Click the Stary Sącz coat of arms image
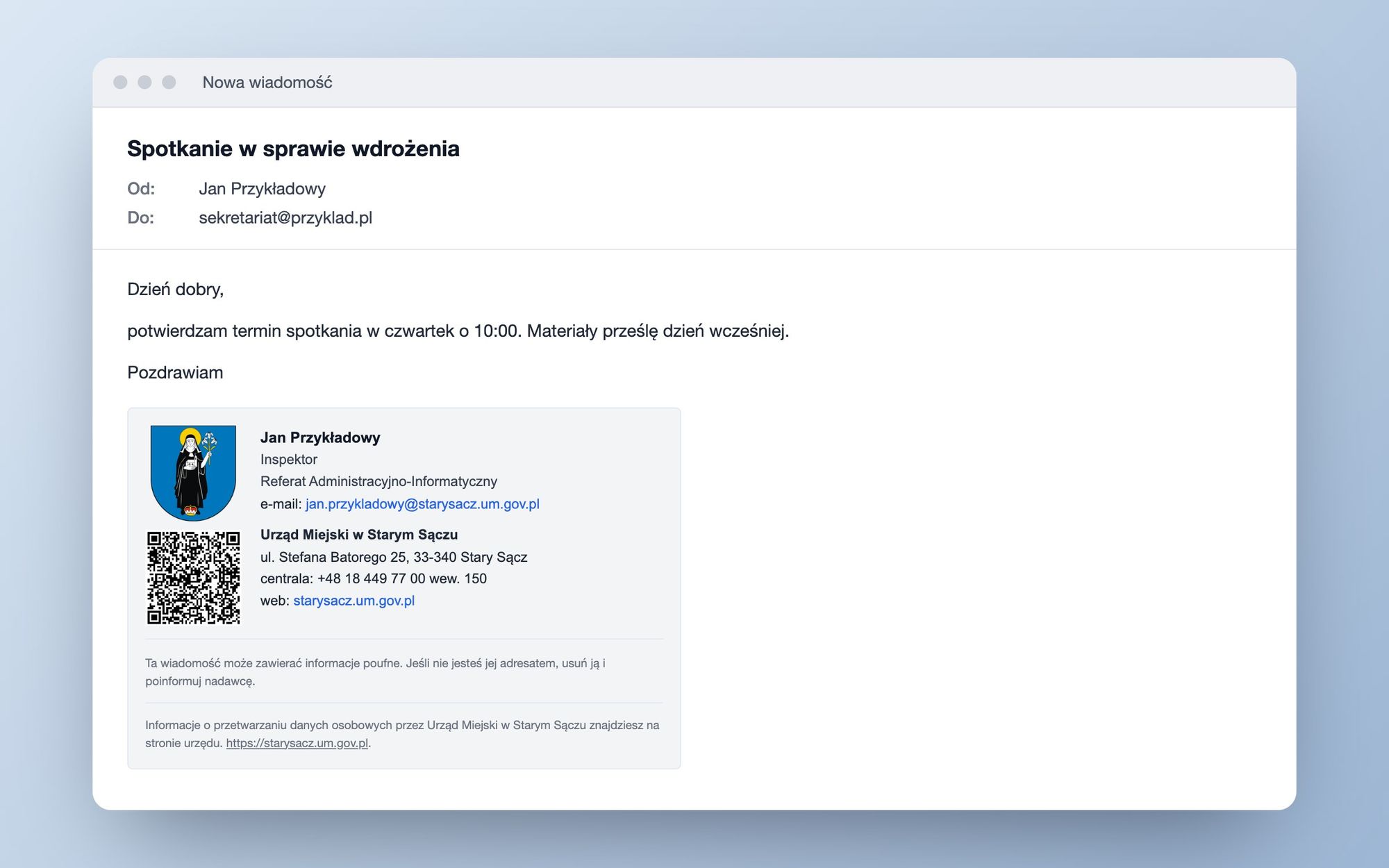The width and height of the screenshot is (1389, 868). coord(193,473)
